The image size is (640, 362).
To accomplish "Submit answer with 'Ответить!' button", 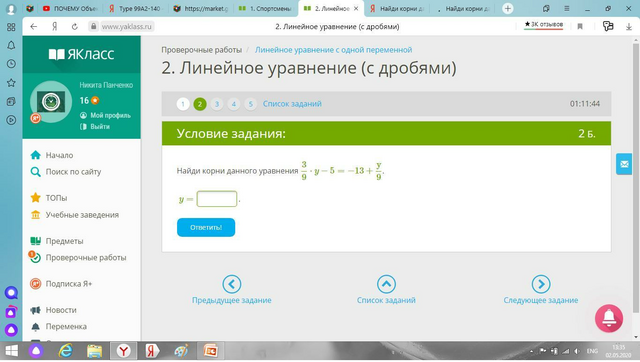I will [x=206, y=227].
